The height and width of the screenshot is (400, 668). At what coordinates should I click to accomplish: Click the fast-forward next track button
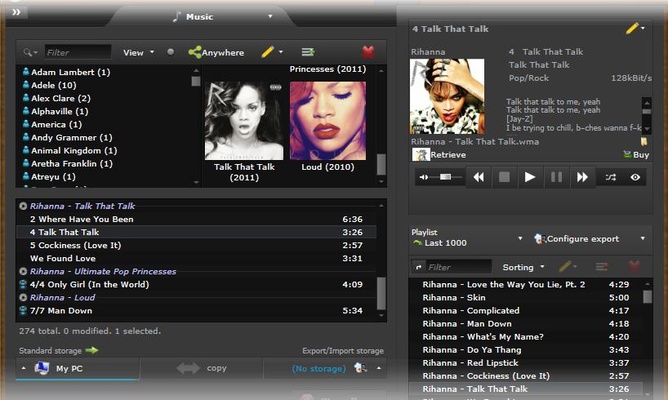click(582, 177)
